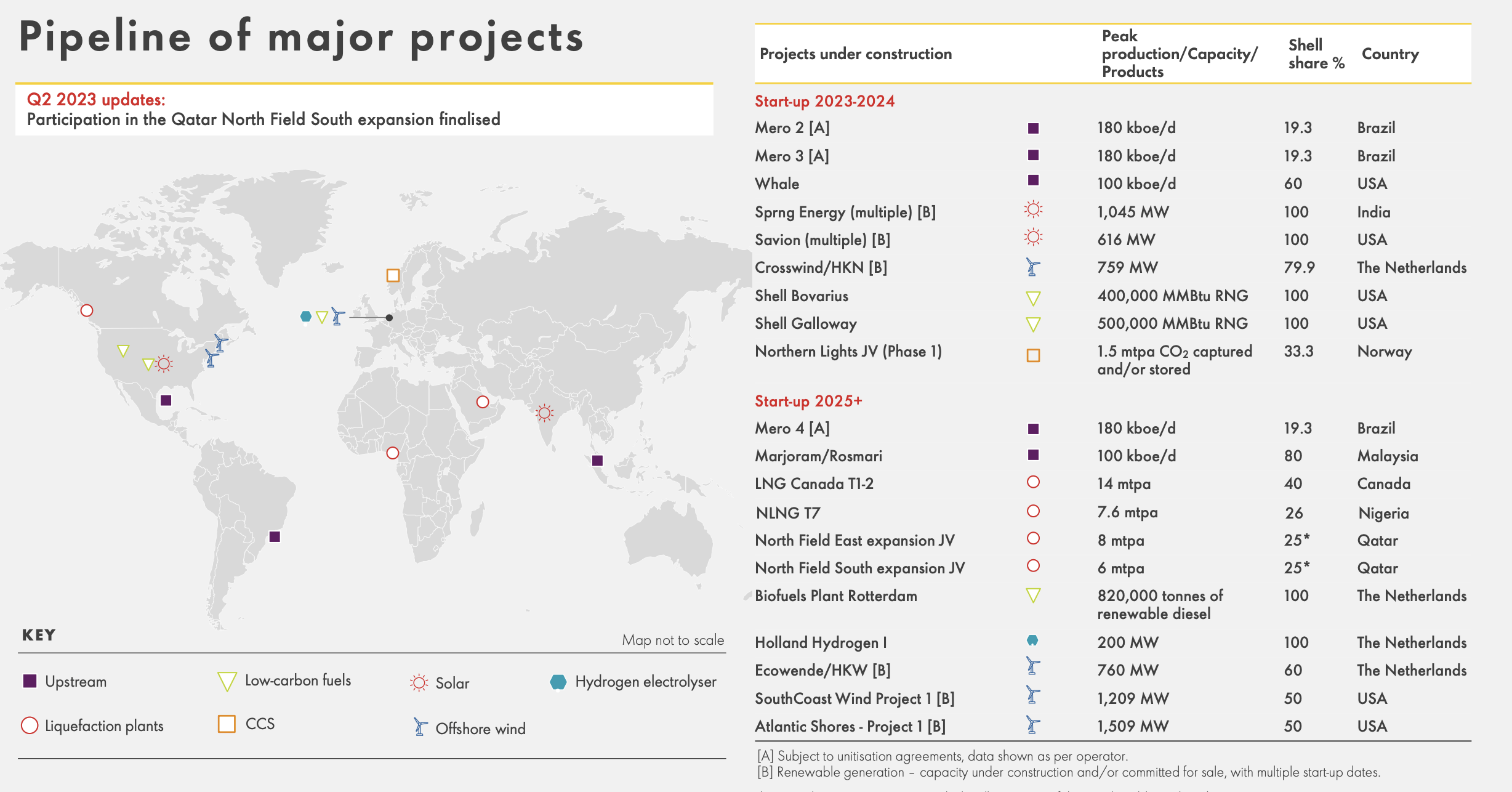Screen dimensions: 1512x792
Task: Click the Offshore wind turbine in the key
Action: coord(420,727)
